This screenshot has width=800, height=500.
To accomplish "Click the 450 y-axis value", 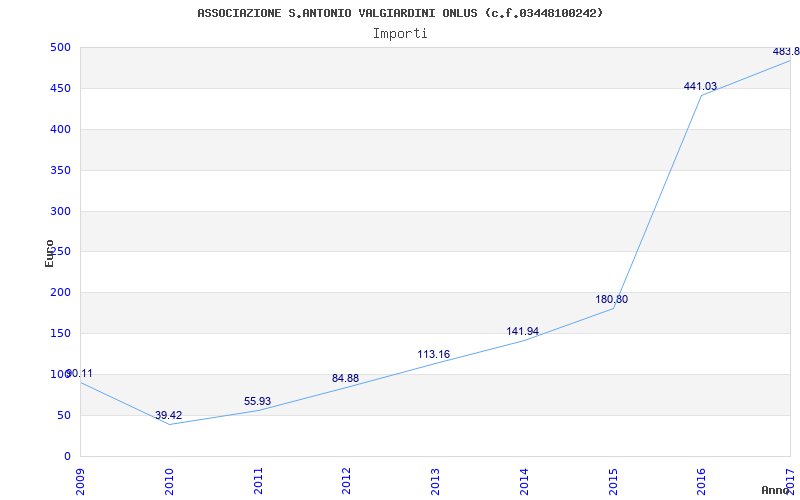I will pyautogui.click(x=59, y=88).
